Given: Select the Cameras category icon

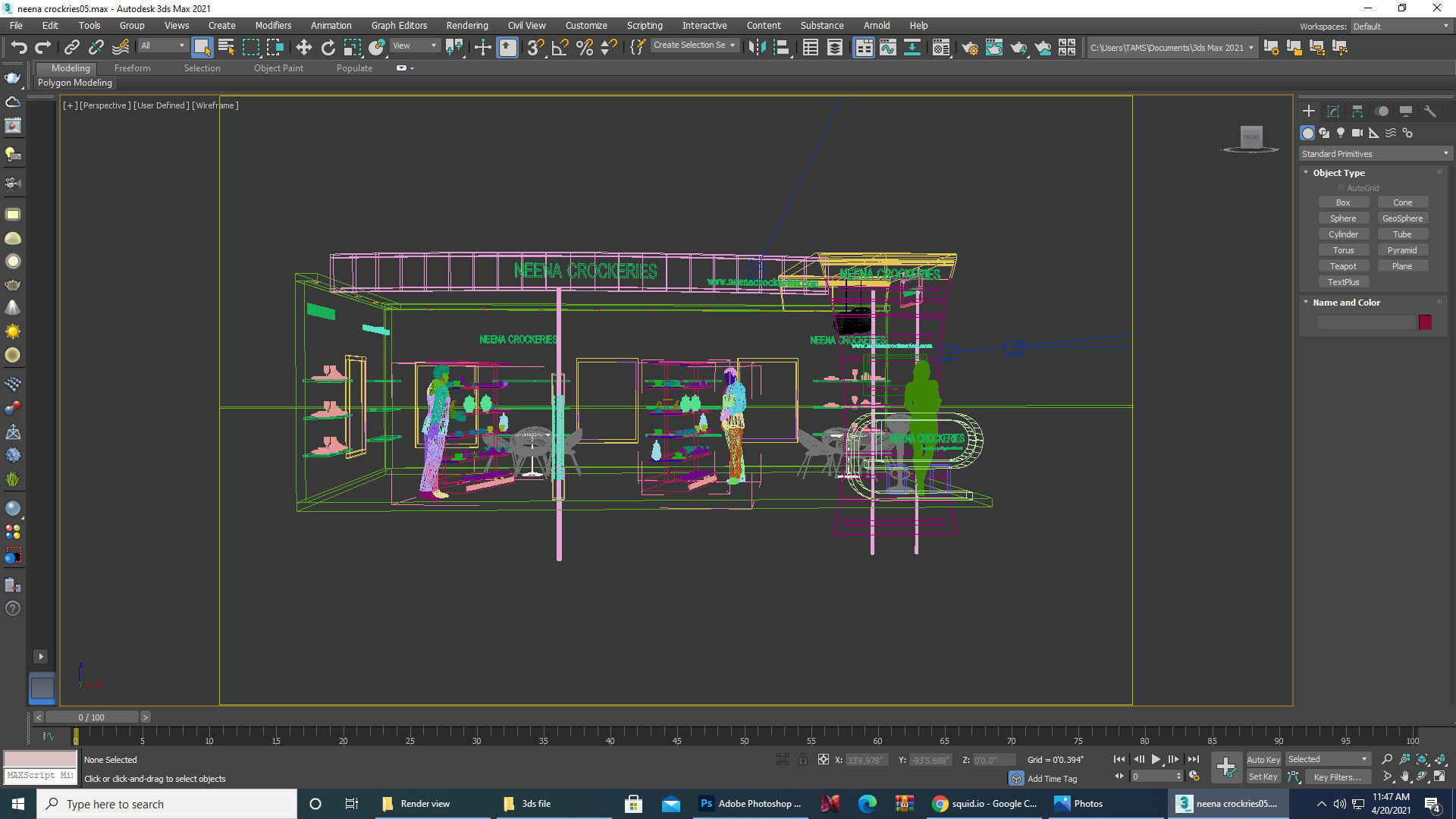Looking at the screenshot, I should tap(1357, 133).
